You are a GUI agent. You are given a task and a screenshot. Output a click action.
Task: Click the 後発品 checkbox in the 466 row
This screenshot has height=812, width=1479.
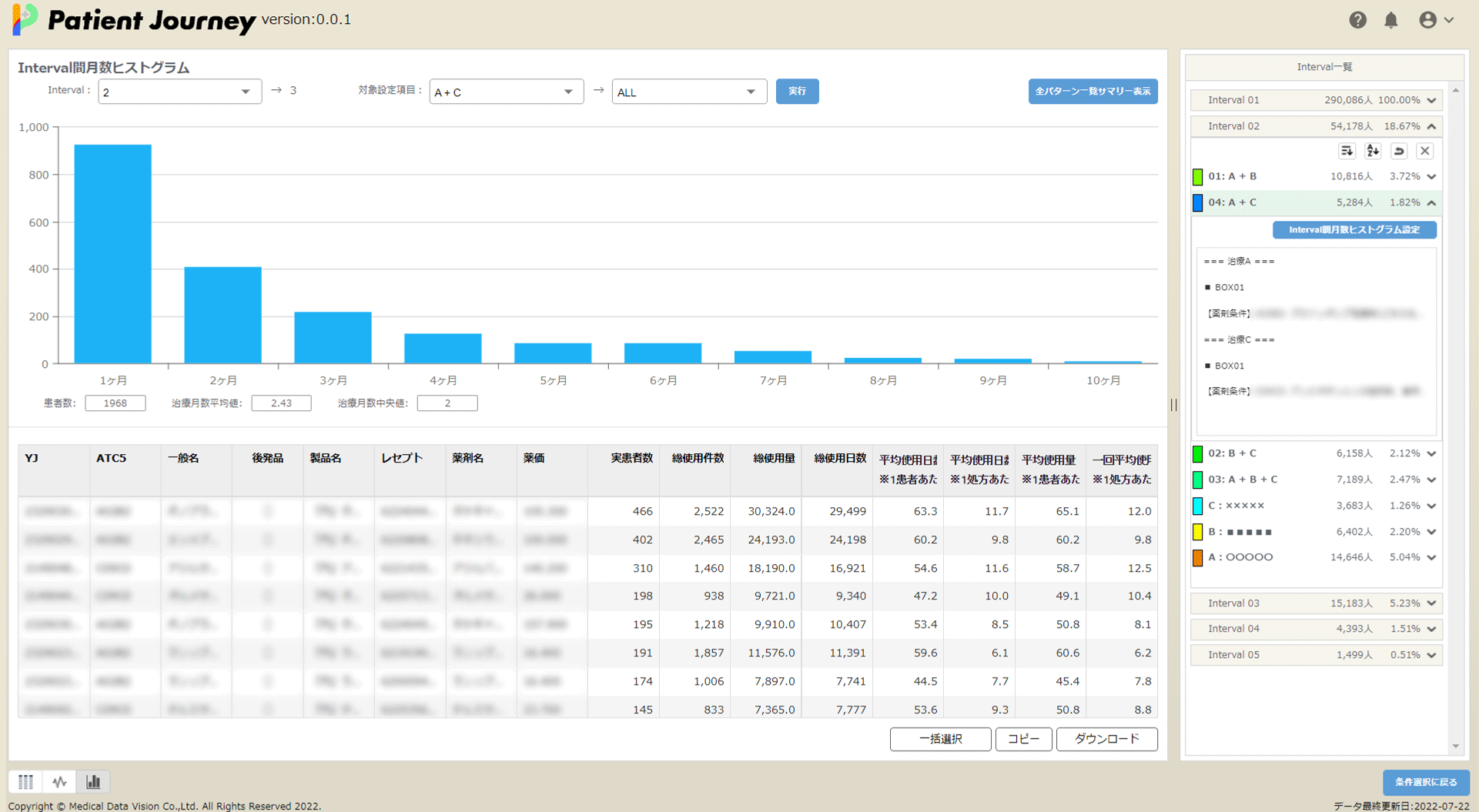point(267,511)
